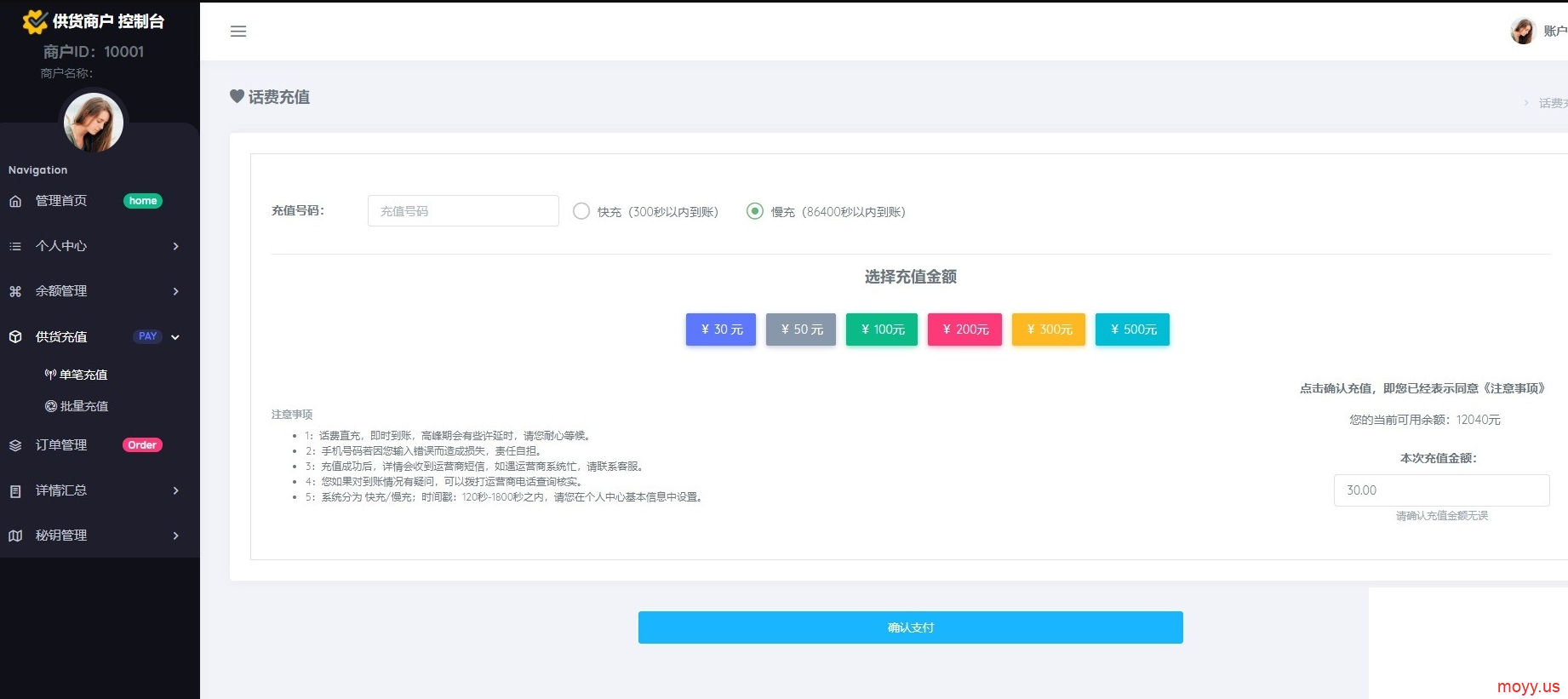Expand the 详情汇总 chevron

point(176,490)
